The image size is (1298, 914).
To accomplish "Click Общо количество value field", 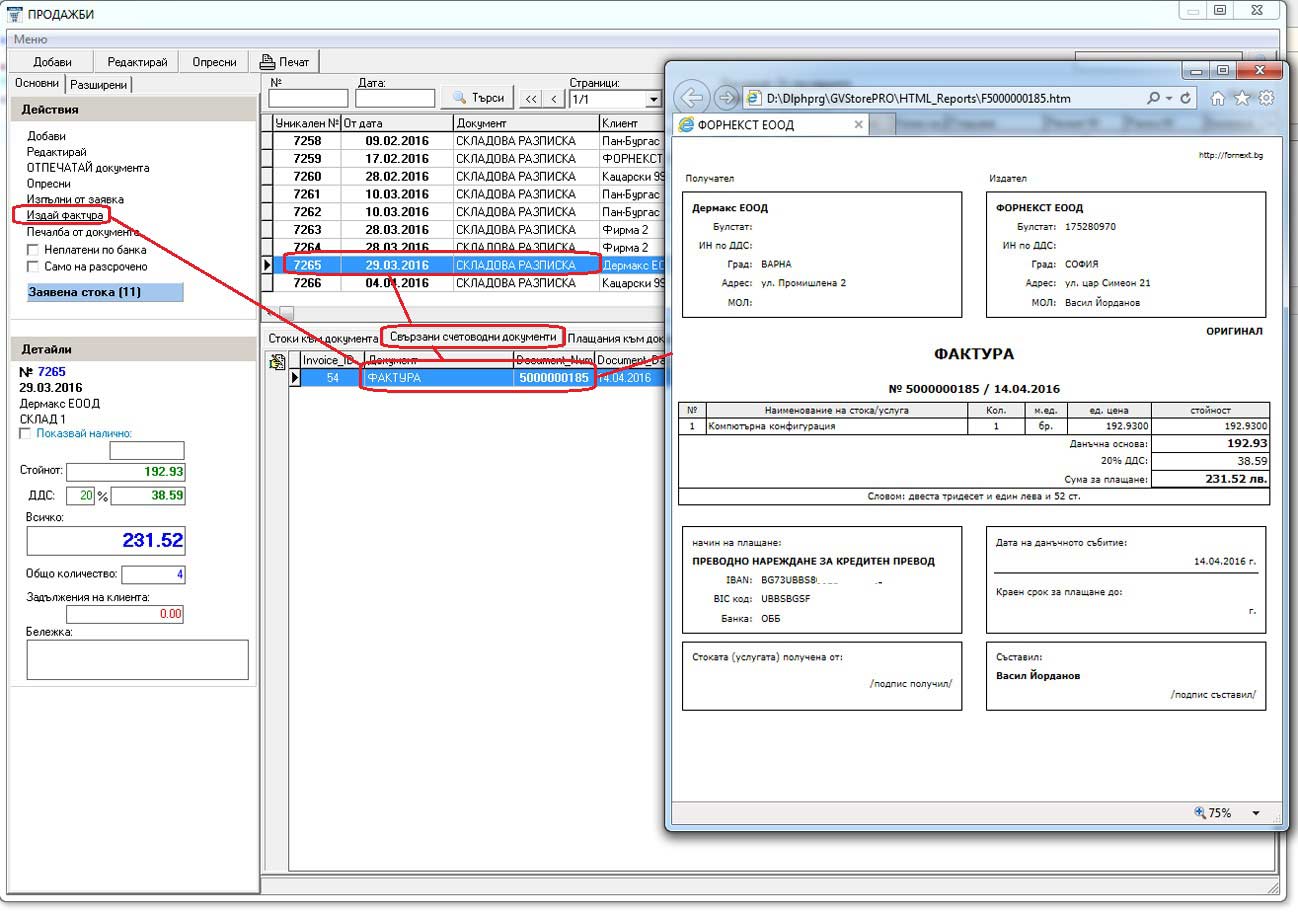I will pyautogui.click(x=153, y=574).
